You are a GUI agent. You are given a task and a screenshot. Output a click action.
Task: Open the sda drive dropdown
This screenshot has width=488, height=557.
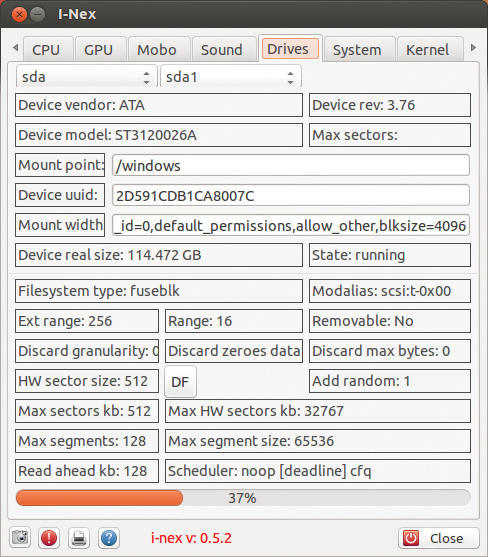[86, 77]
